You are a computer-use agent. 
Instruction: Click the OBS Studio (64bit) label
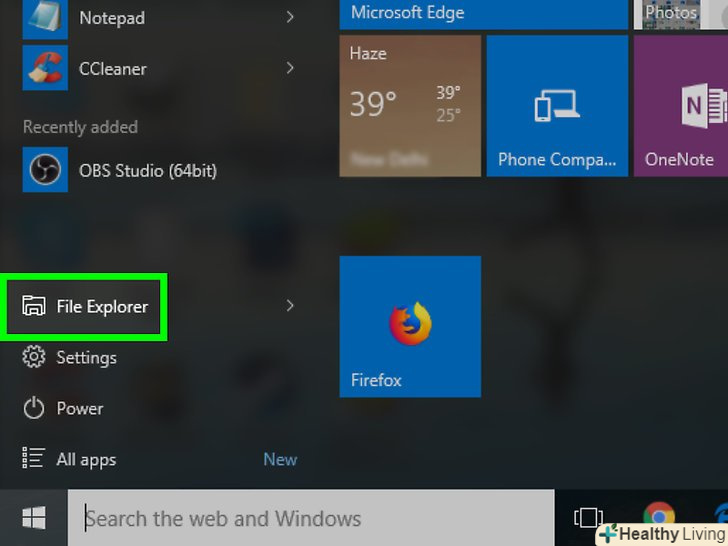148,170
